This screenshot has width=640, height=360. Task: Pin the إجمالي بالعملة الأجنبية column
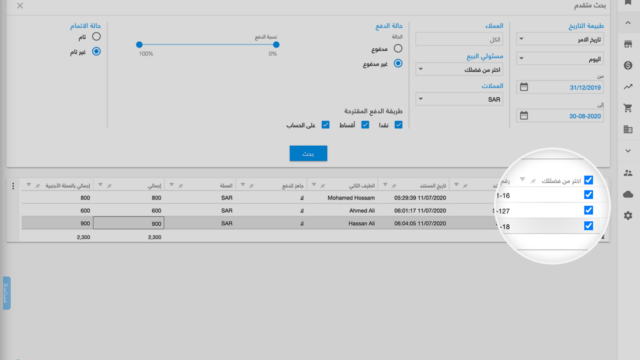click(38, 186)
